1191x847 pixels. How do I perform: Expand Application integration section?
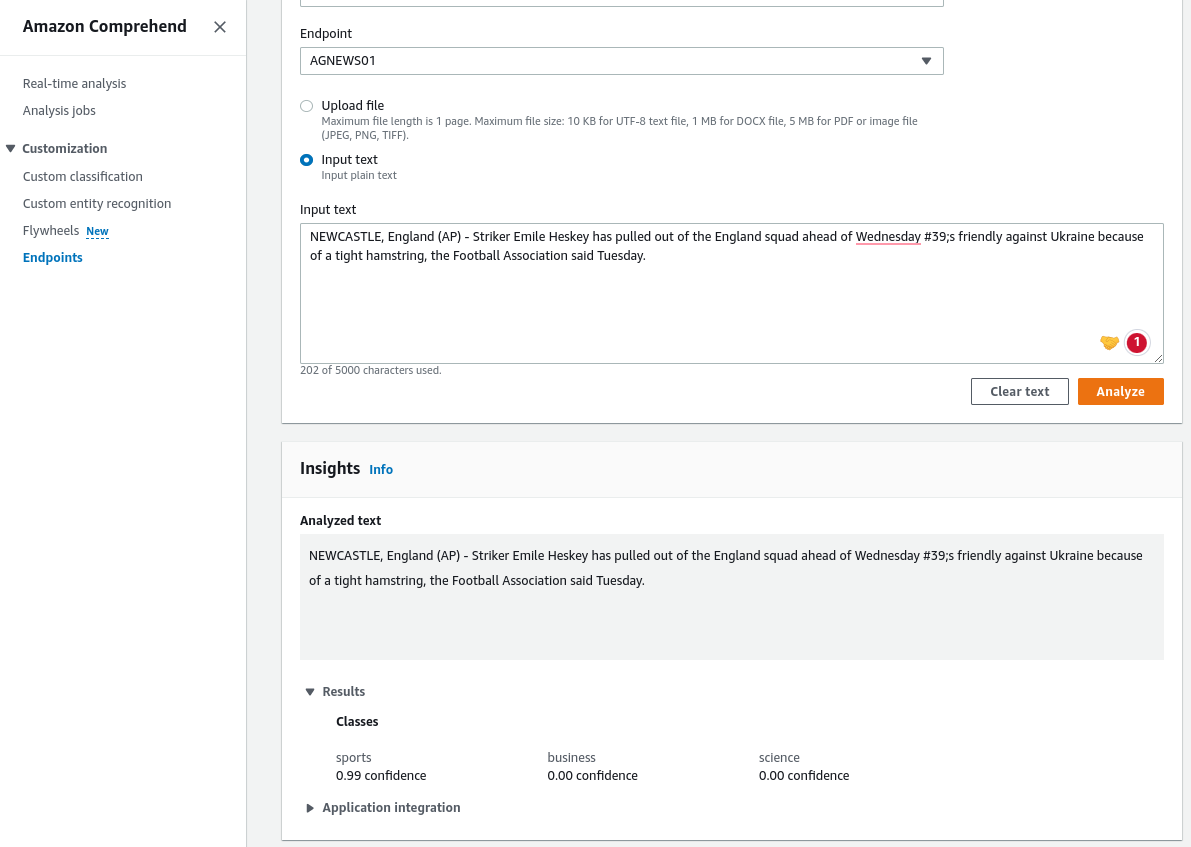[310, 807]
